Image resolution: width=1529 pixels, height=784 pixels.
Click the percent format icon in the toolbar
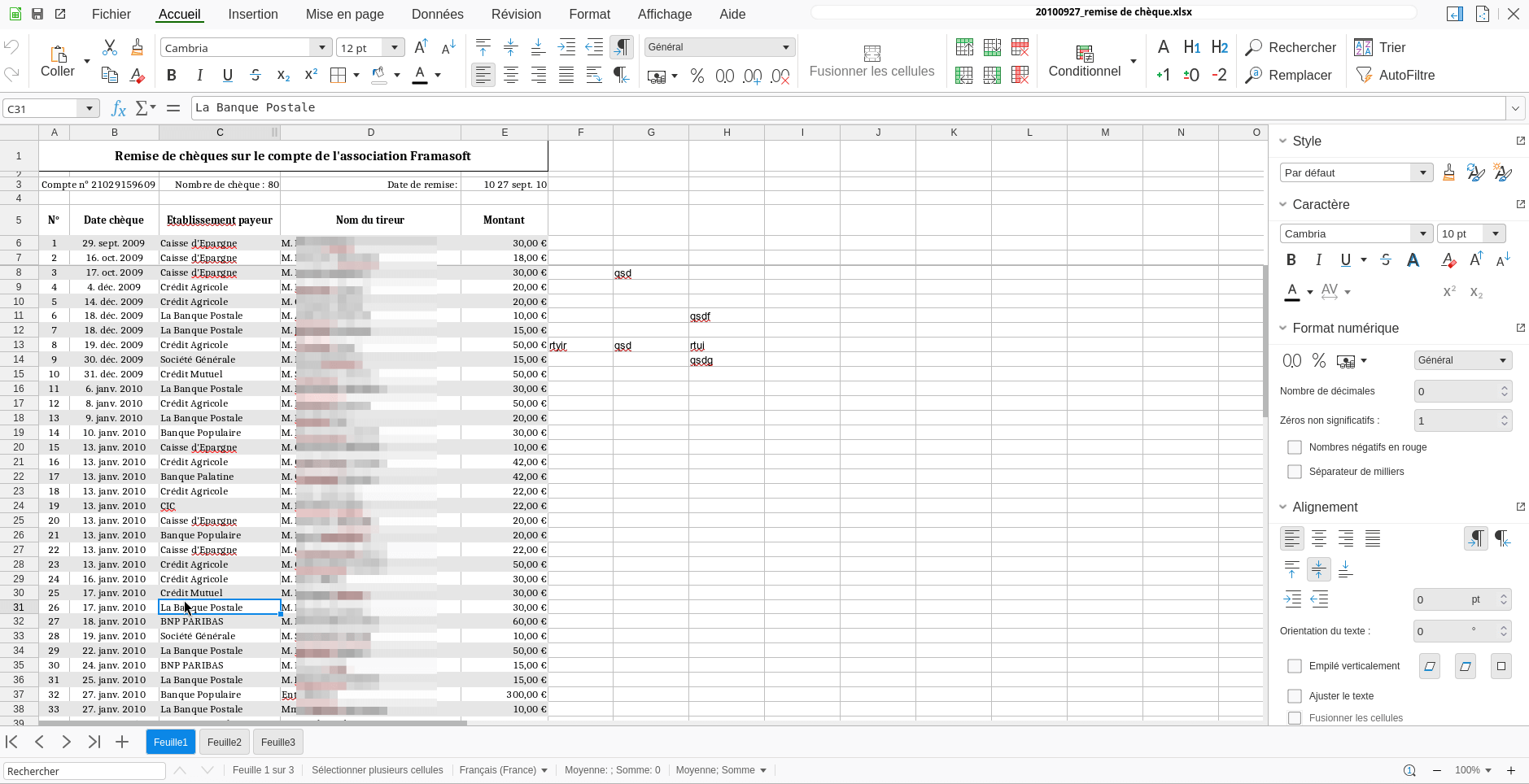[697, 76]
